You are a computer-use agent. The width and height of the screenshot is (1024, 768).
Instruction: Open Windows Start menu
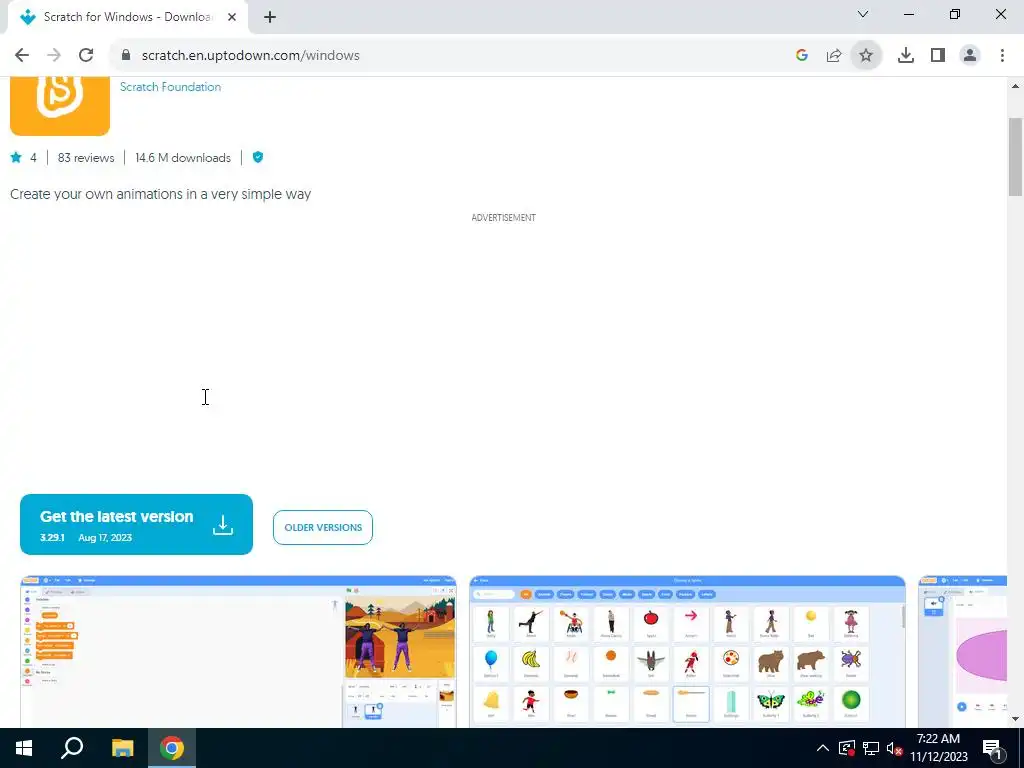(x=24, y=748)
